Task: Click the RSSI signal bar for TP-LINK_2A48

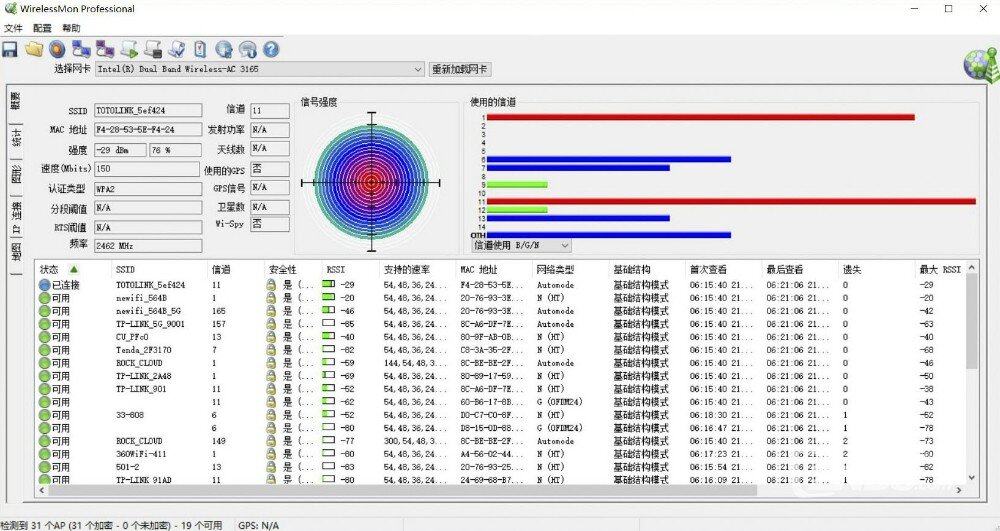Action: (328, 375)
